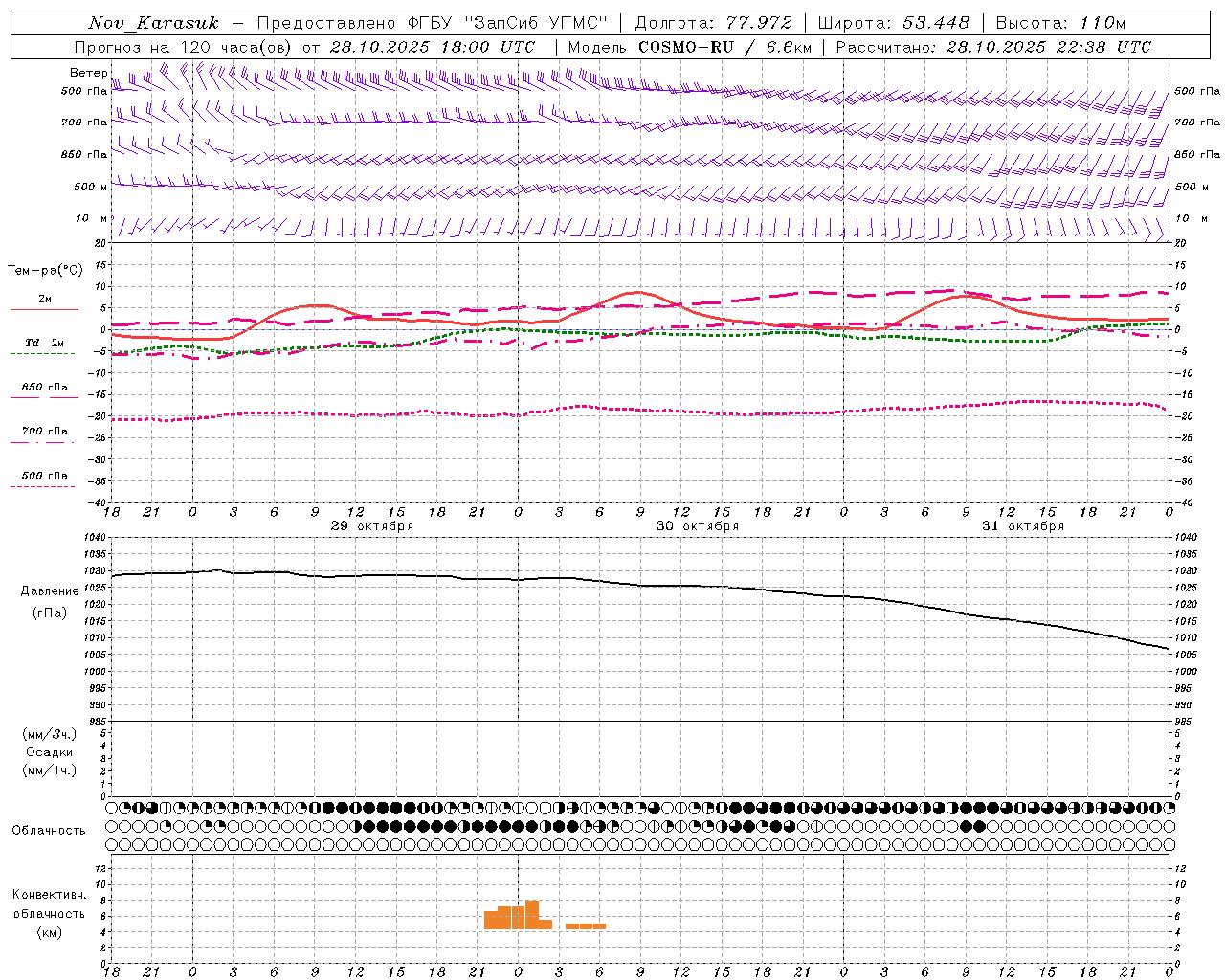The width and height of the screenshot is (1225, 980).
Task: Click the Td 2м dew point legend entry
Action: (44, 343)
